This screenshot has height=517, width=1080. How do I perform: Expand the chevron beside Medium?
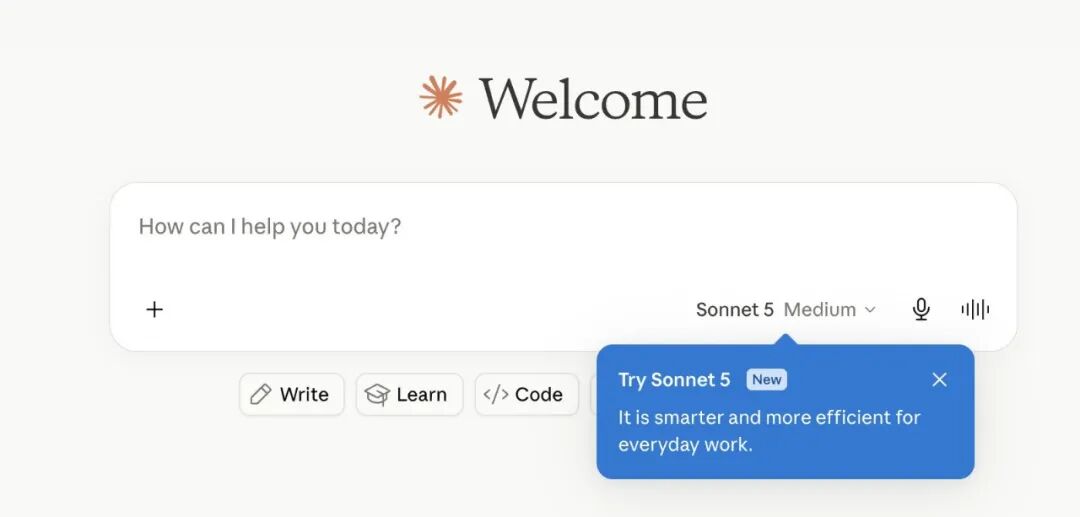pyautogui.click(x=870, y=310)
